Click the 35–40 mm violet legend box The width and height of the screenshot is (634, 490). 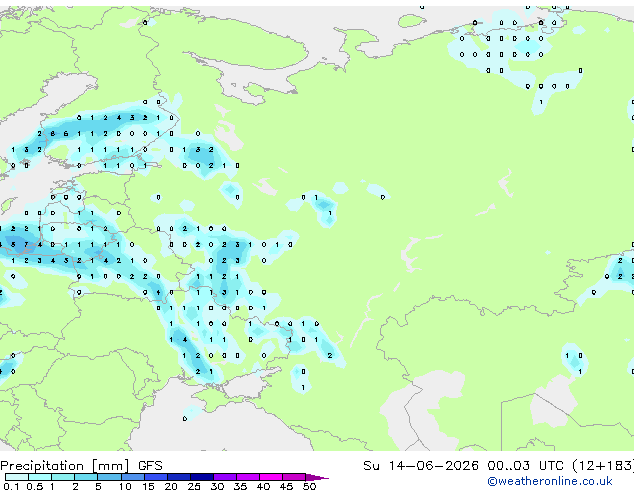[x=248, y=477]
